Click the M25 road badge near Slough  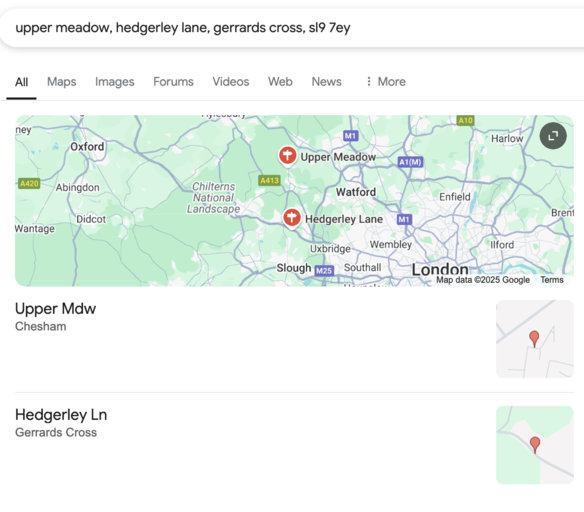coord(324,270)
